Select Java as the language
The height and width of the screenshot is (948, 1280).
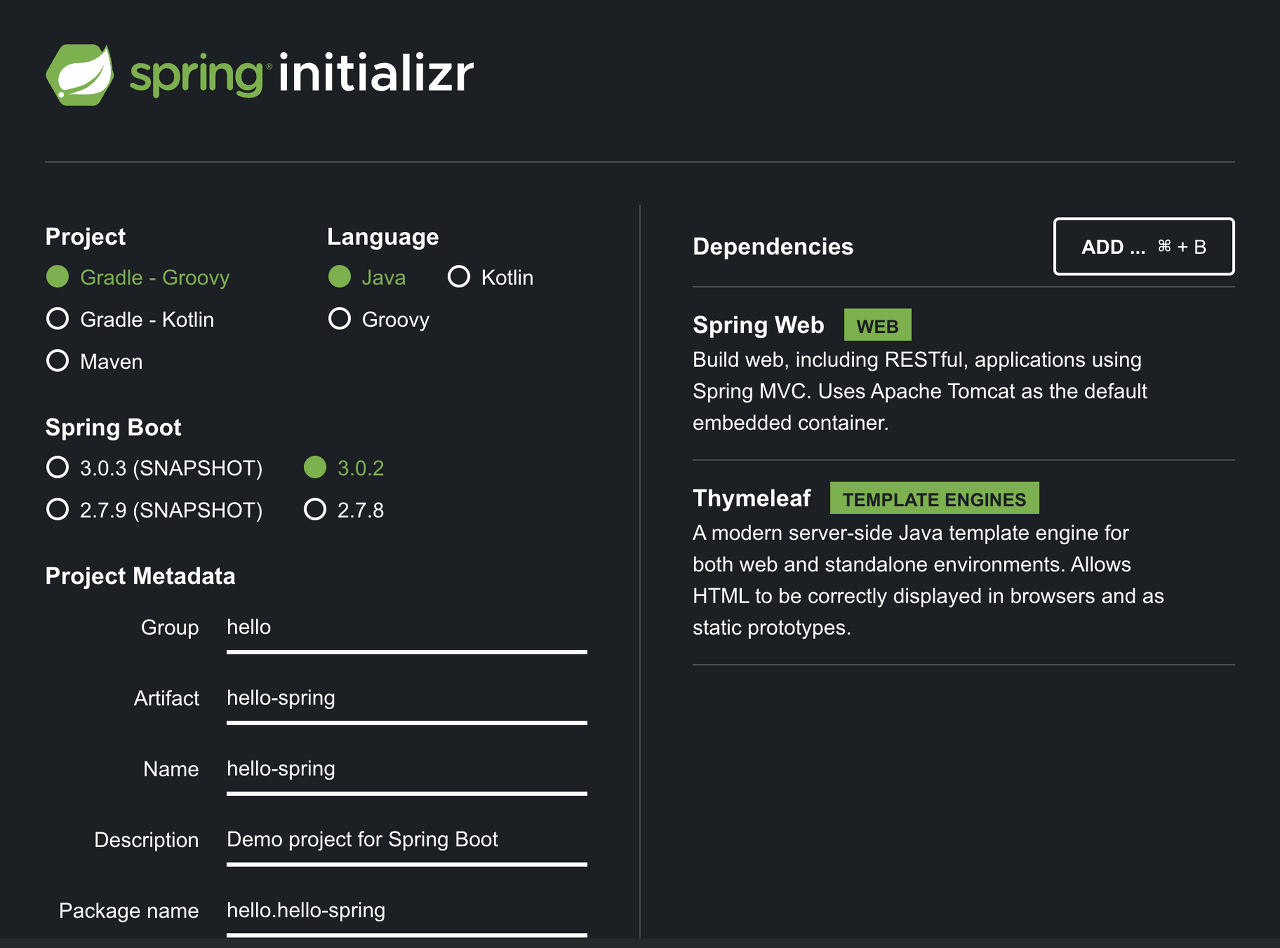click(x=367, y=277)
